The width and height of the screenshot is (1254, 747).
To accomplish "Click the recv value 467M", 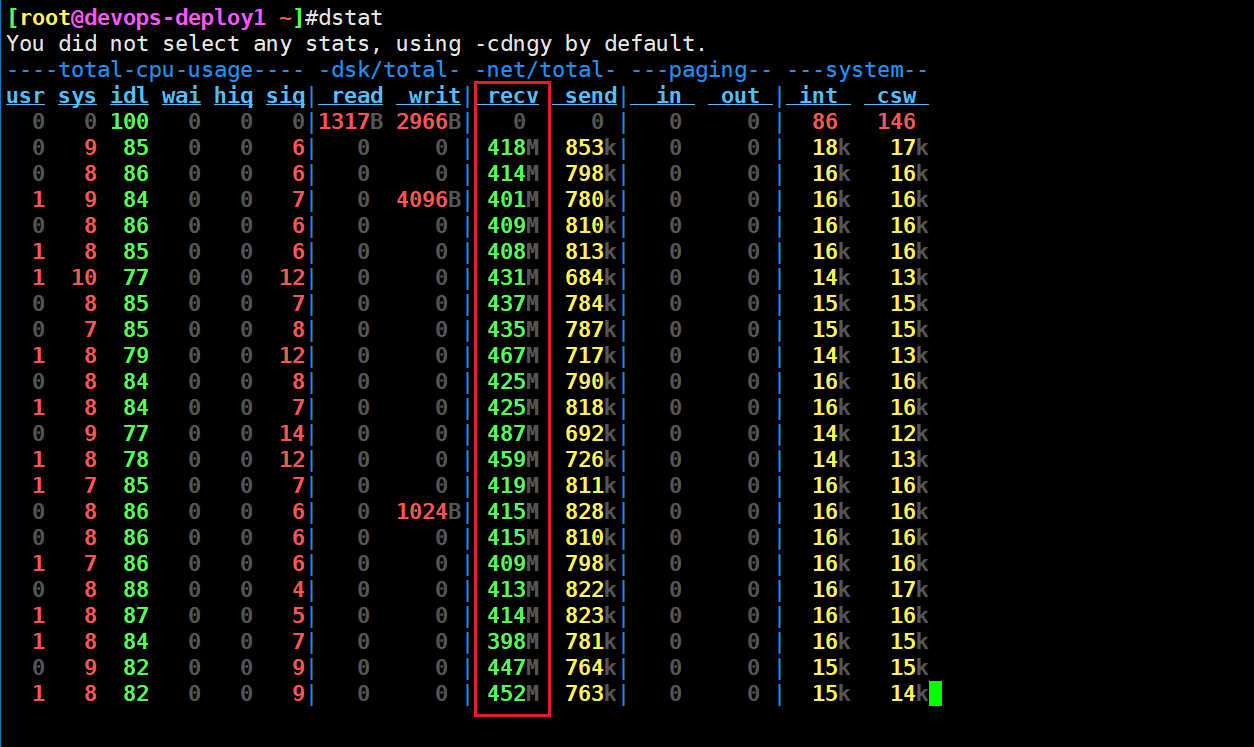I will tap(514, 356).
